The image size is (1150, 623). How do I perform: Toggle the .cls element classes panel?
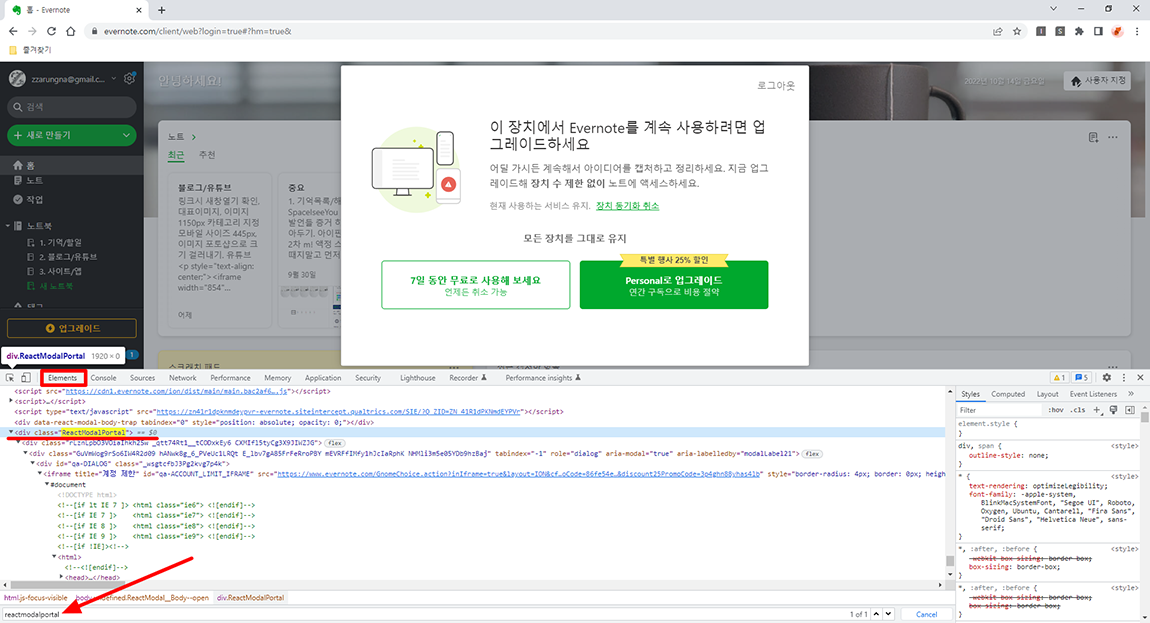point(1077,410)
